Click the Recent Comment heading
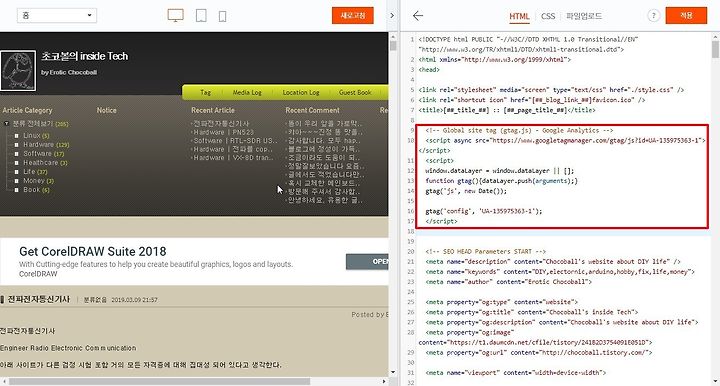The height and width of the screenshot is (386, 720). point(312,110)
